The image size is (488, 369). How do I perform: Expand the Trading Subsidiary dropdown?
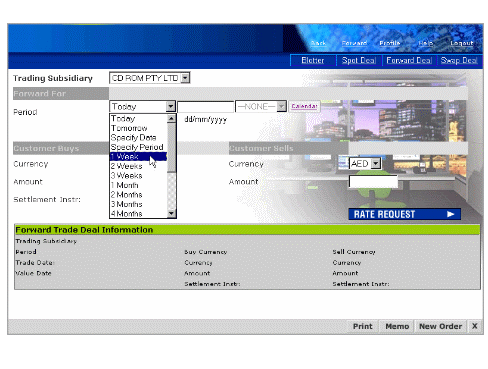[185, 78]
